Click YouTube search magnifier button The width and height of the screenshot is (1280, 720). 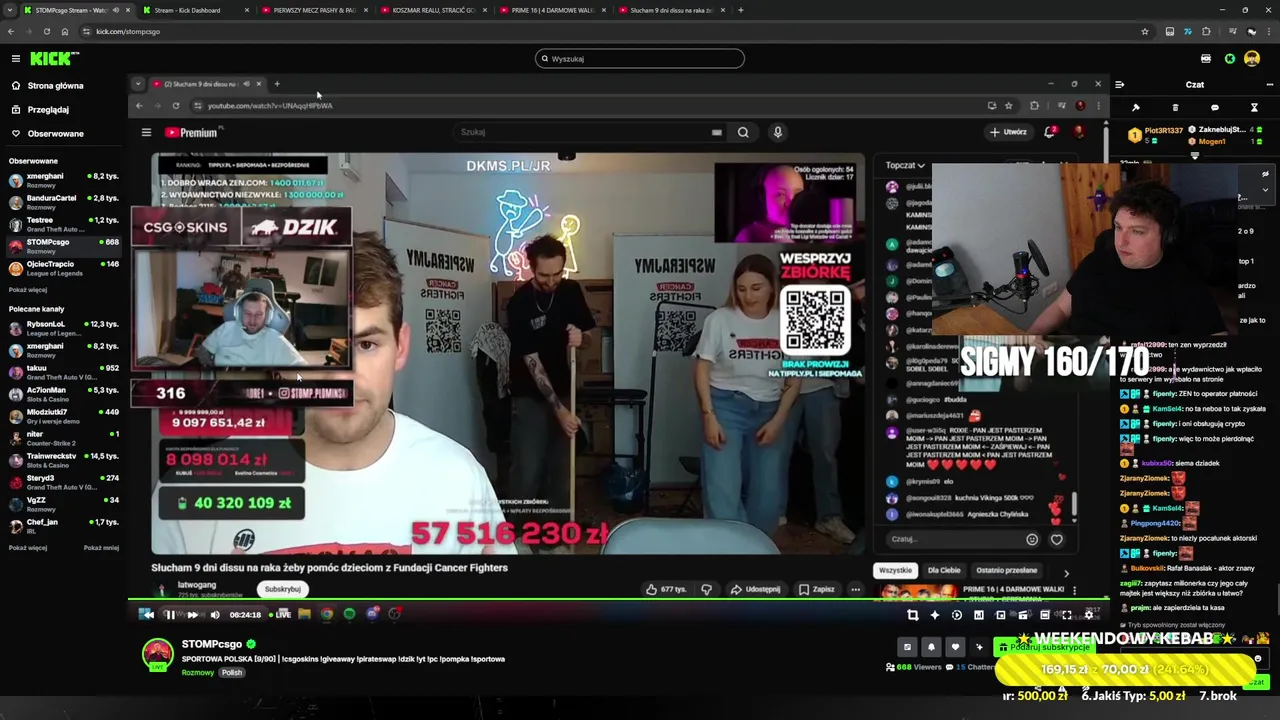click(x=743, y=132)
